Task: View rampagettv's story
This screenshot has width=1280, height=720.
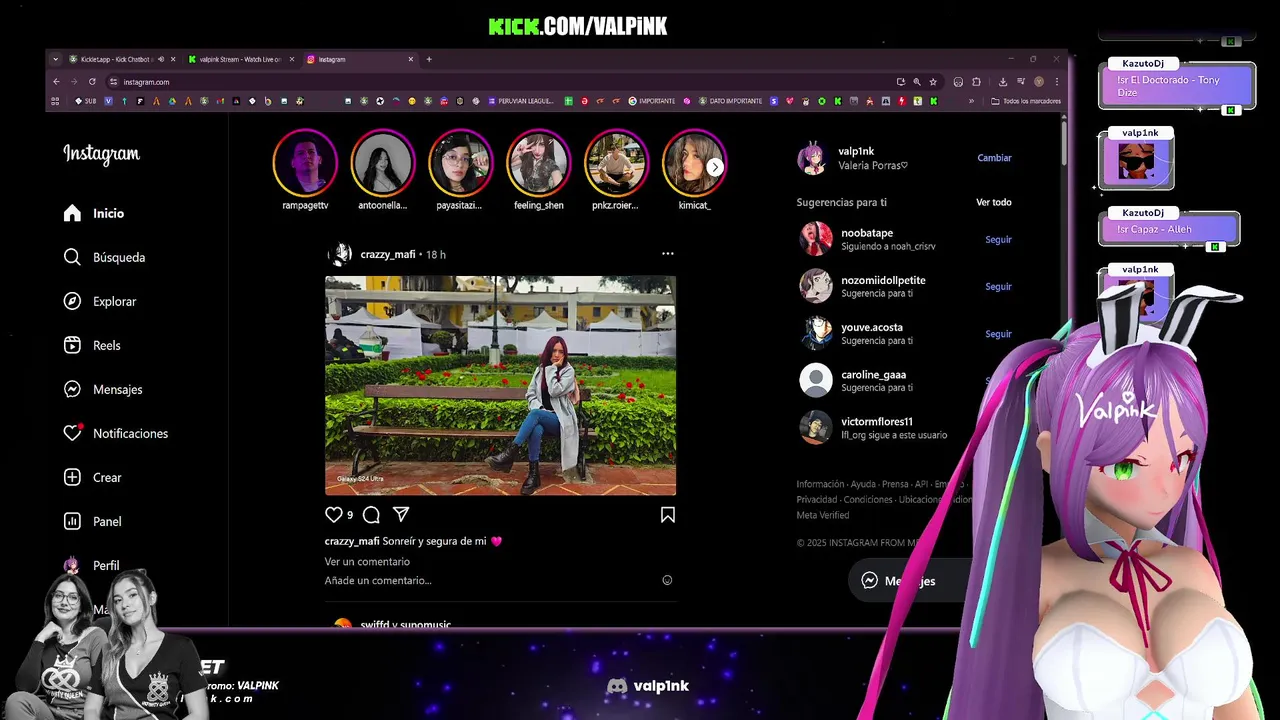Action: (x=306, y=163)
